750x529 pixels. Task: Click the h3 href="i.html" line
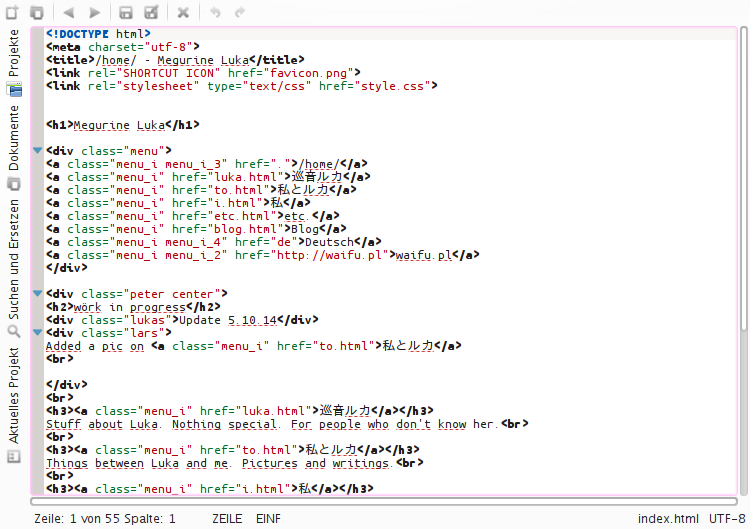pos(210,489)
